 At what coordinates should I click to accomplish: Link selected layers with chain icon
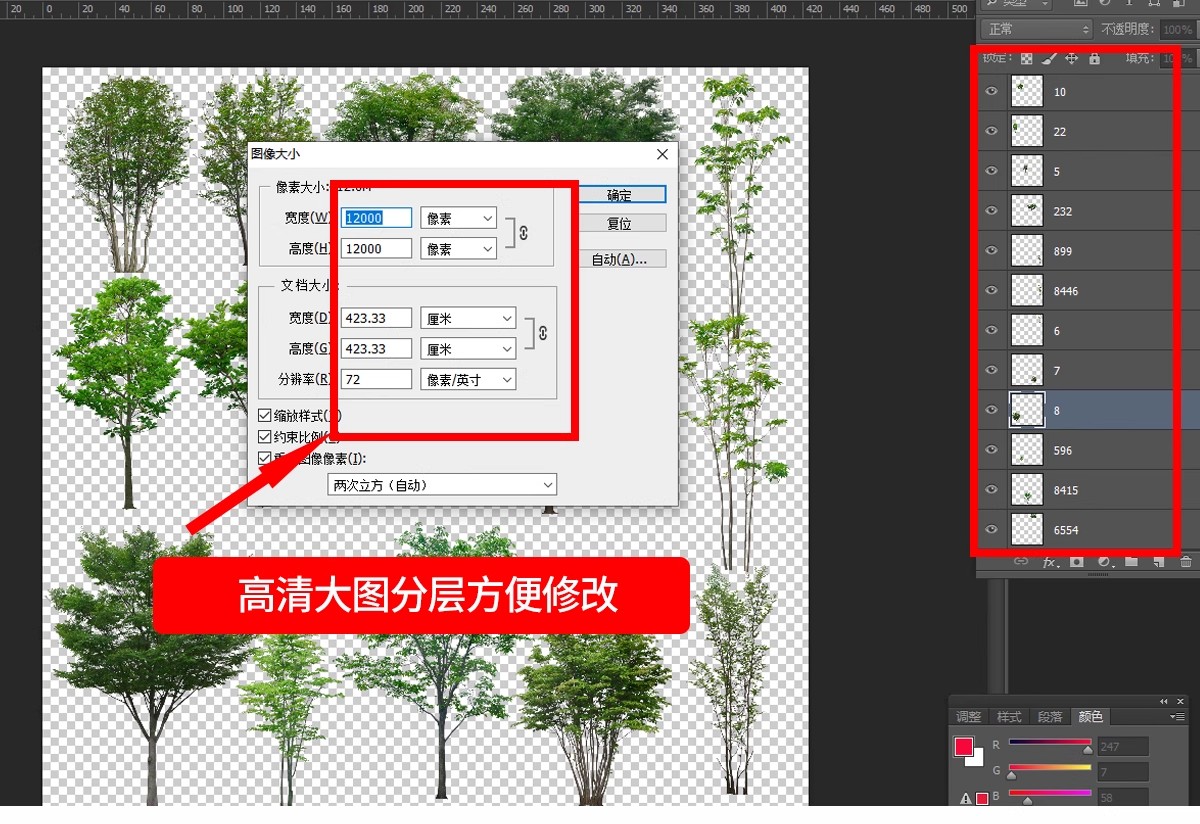click(x=1022, y=562)
